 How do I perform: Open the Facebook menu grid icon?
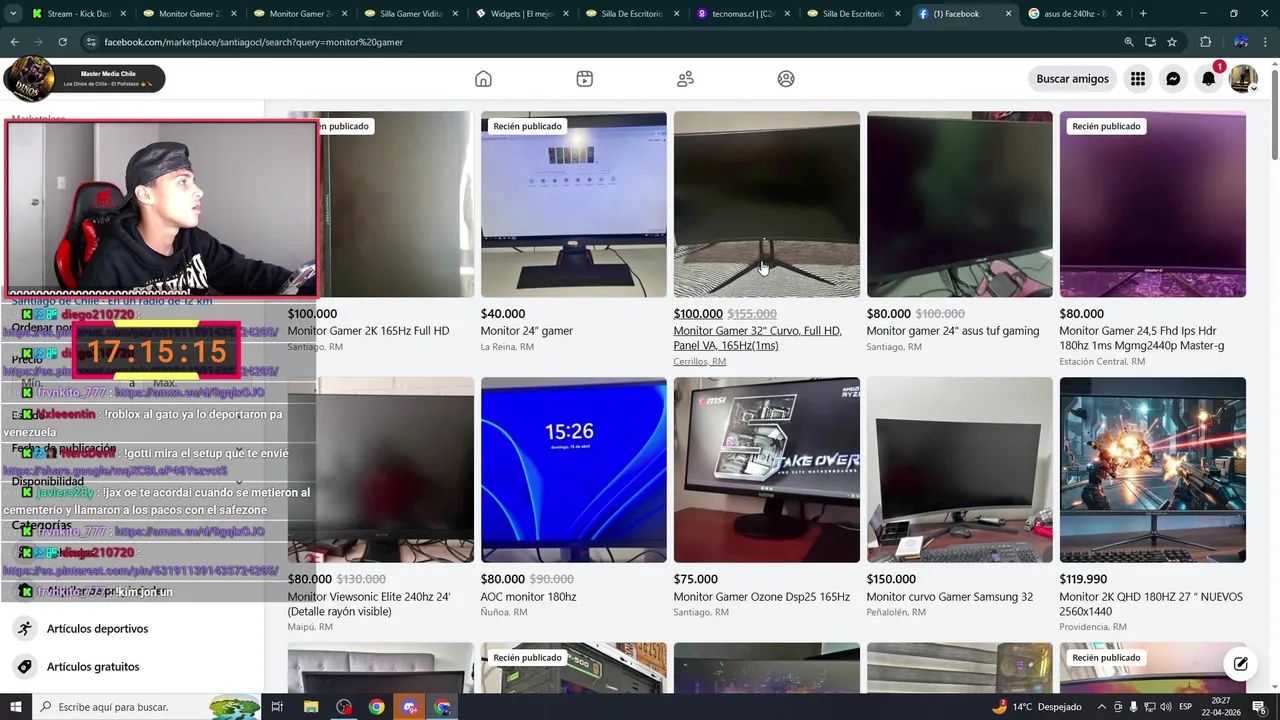[1138, 79]
